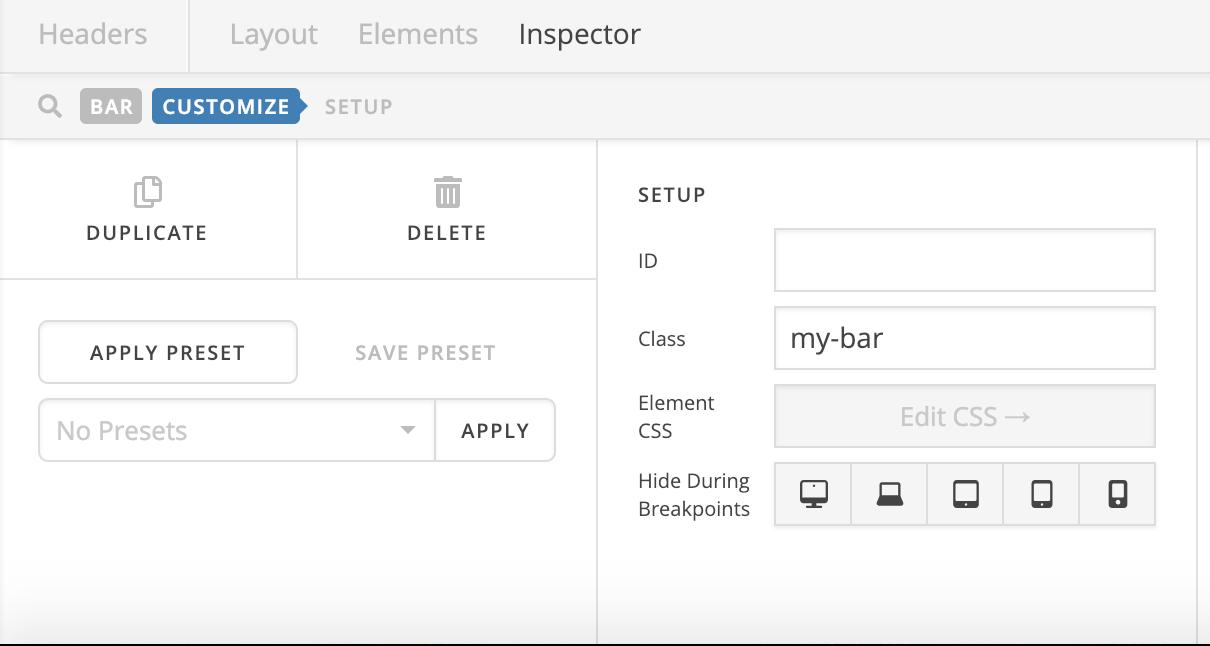Toggle hide on desktop monitor breakpoint
Image resolution: width=1210 pixels, height=646 pixels.
(x=813, y=494)
